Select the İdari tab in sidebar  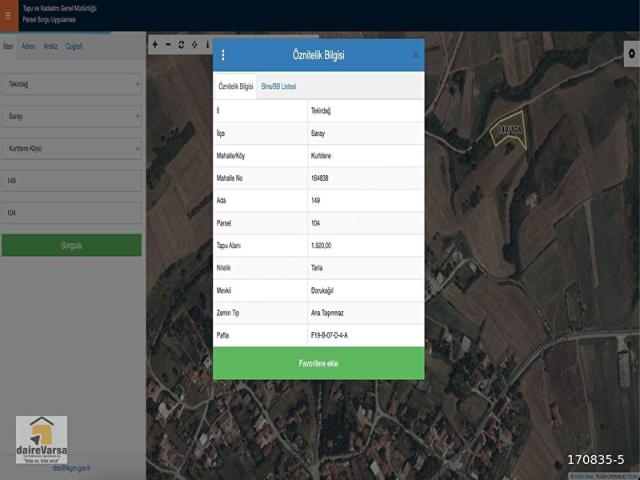[8, 46]
